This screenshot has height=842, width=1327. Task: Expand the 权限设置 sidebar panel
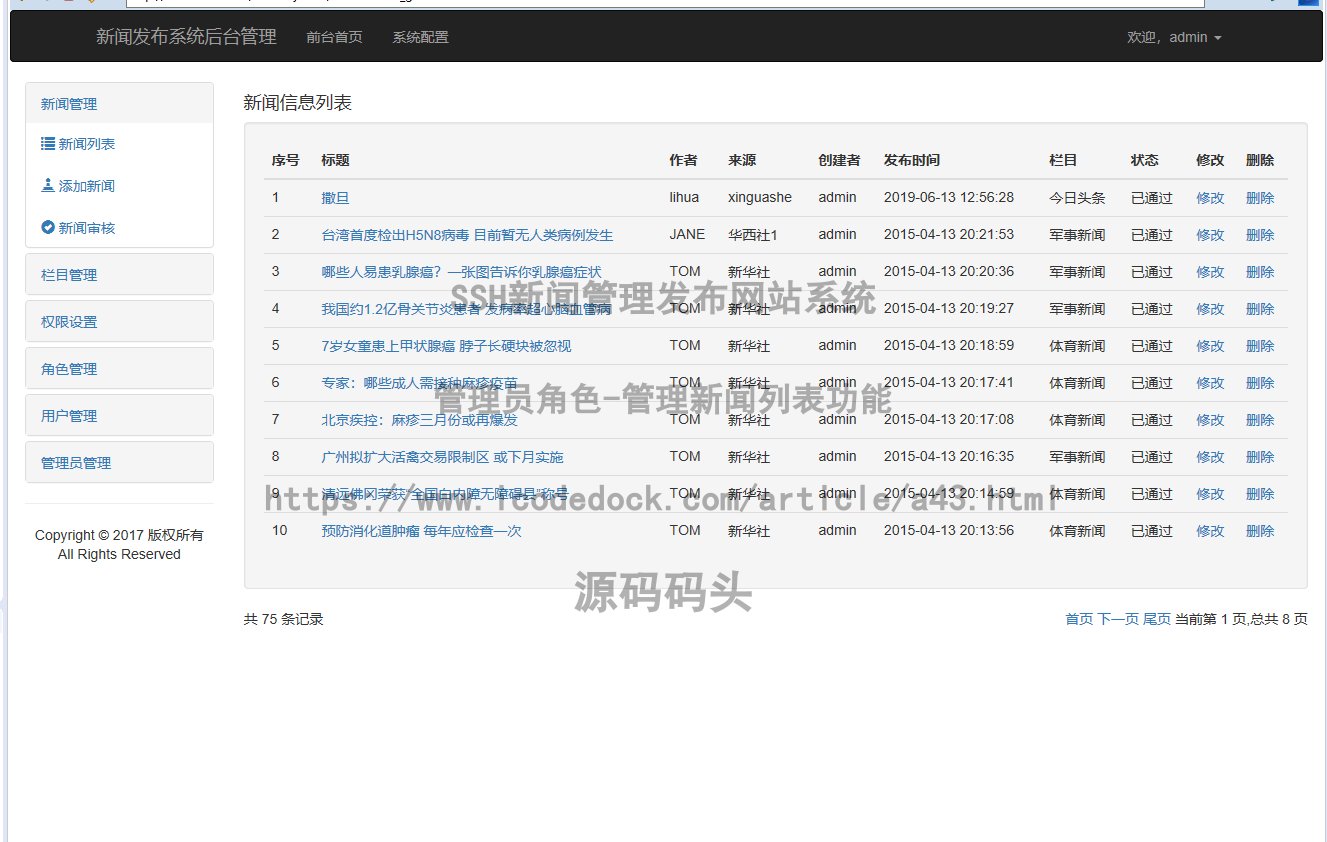[69, 322]
